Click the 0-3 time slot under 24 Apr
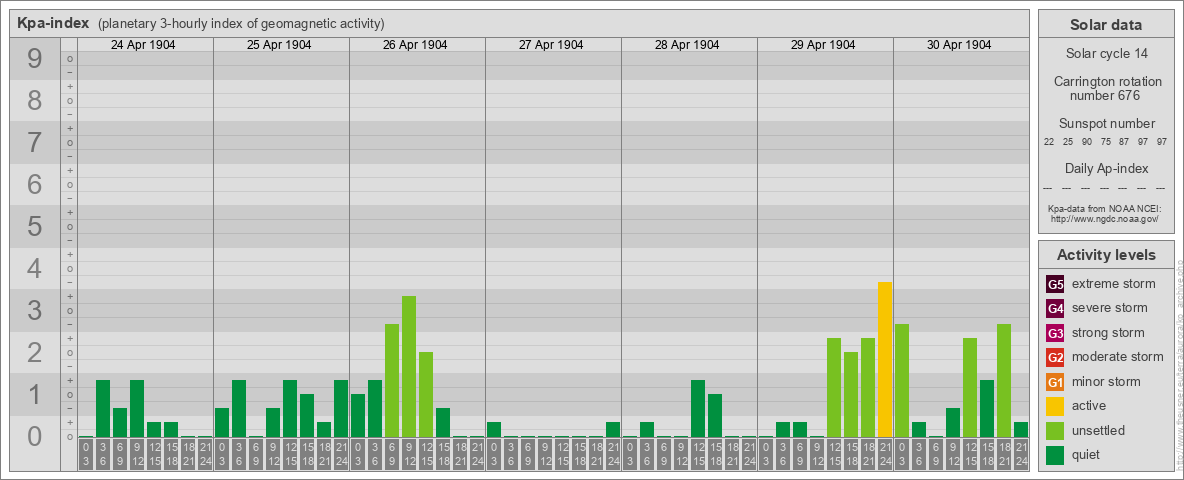The width and height of the screenshot is (1184, 480). pos(86,454)
